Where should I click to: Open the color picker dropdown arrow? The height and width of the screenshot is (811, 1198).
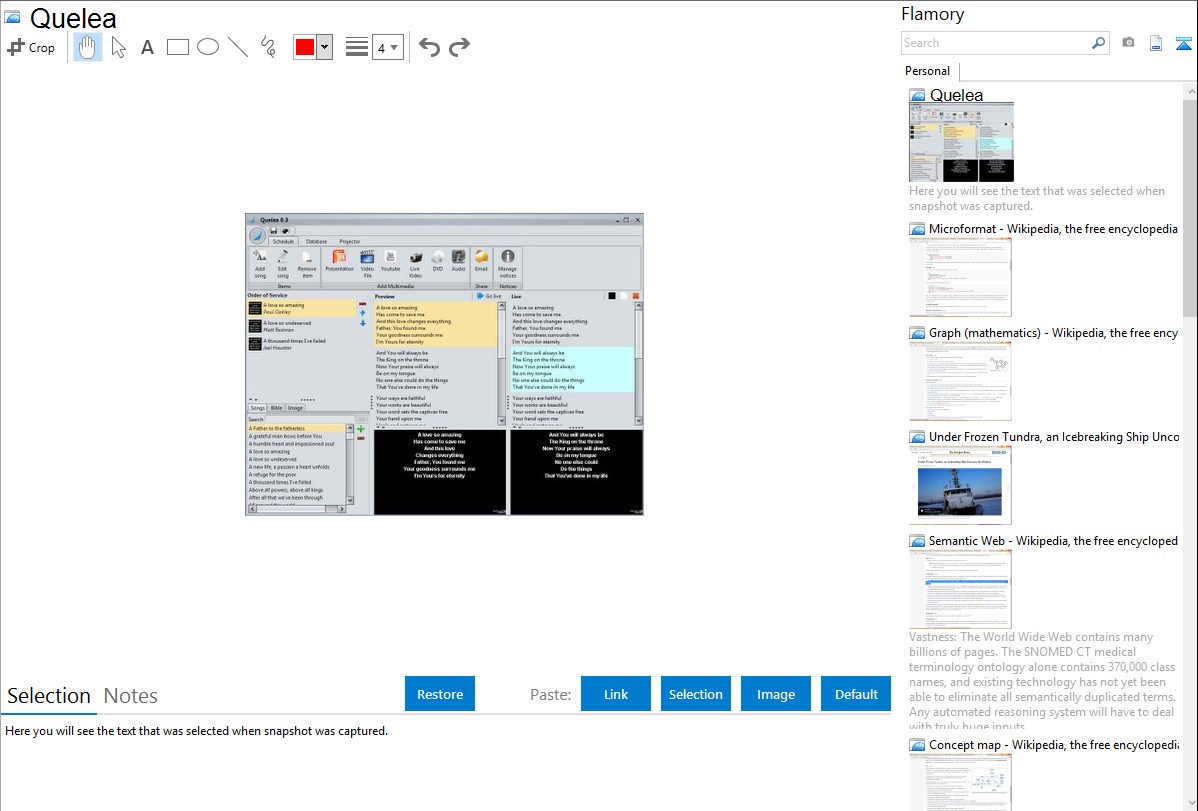tap(325, 47)
